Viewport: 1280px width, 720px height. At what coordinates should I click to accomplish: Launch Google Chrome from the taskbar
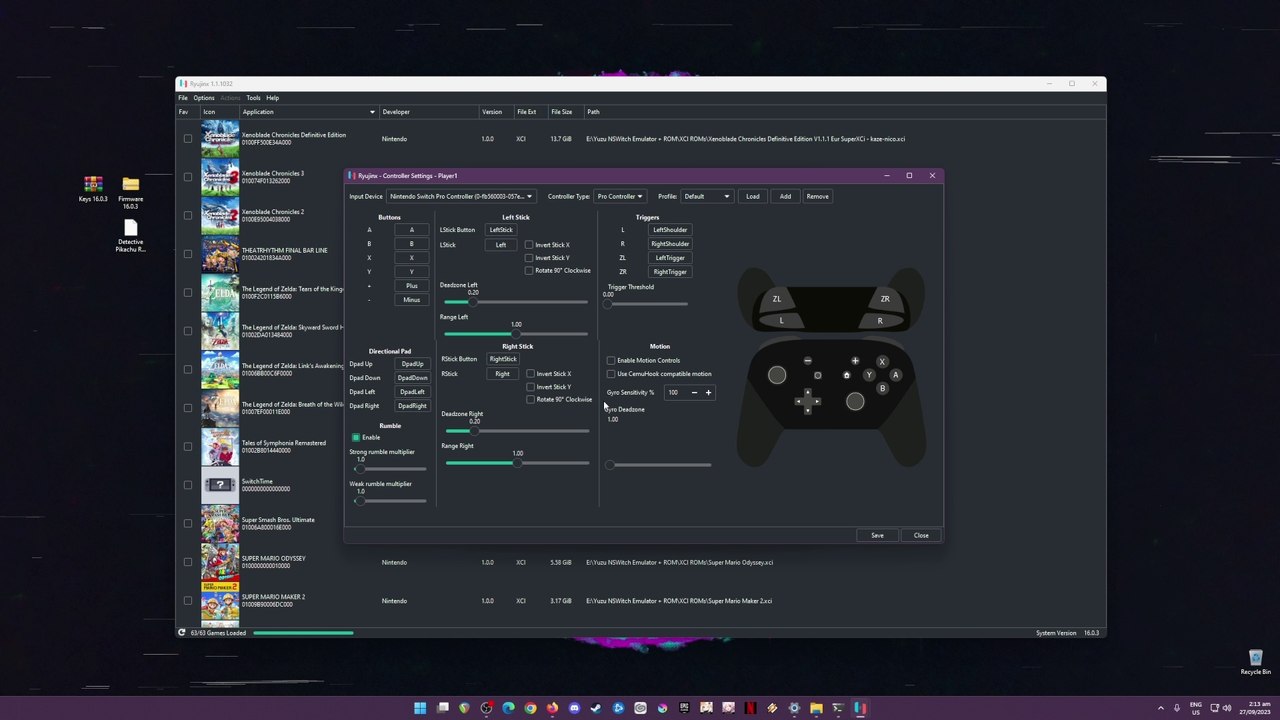coord(530,708)
